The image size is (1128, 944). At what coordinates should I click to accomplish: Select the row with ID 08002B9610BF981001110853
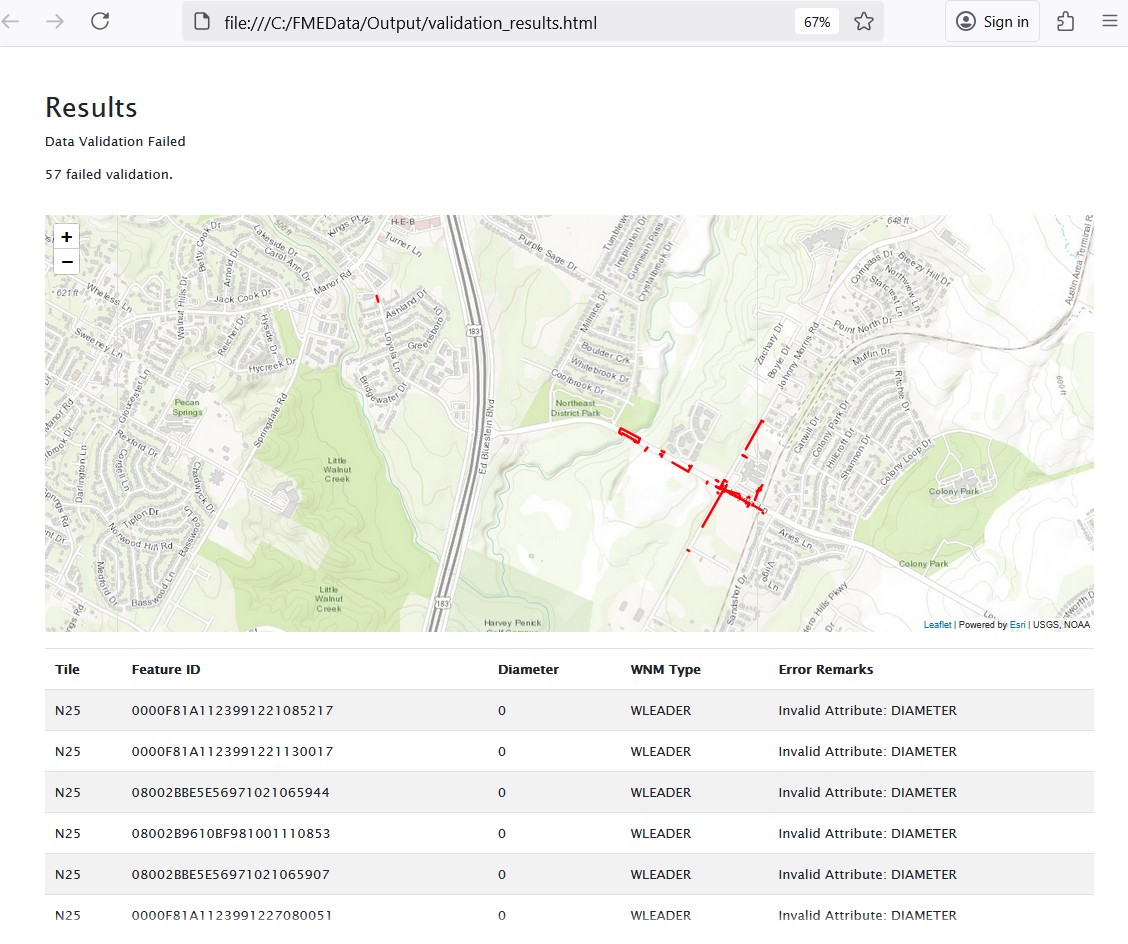tap(231, 833)
